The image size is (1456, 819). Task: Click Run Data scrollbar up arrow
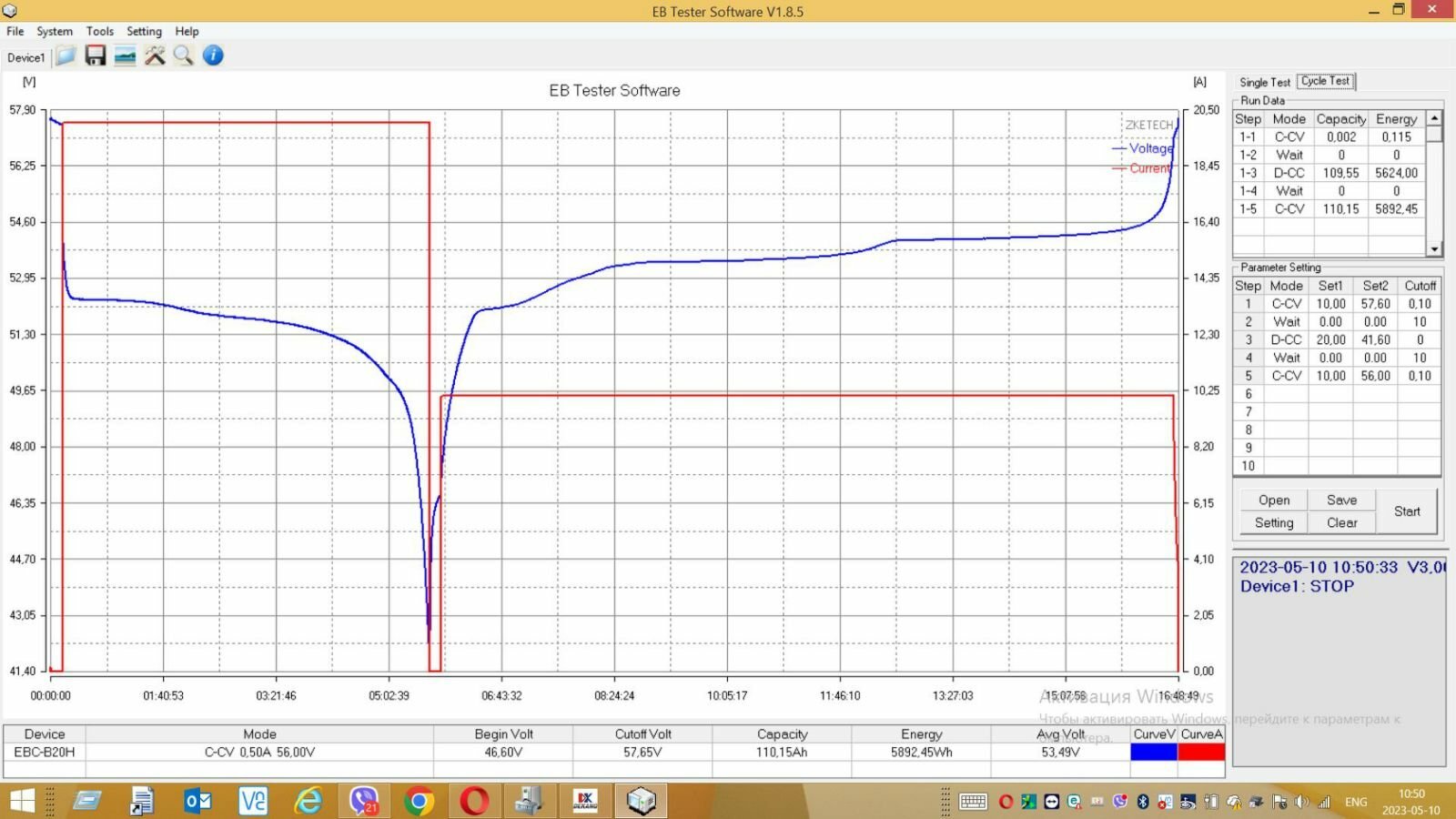[1434, 118]
